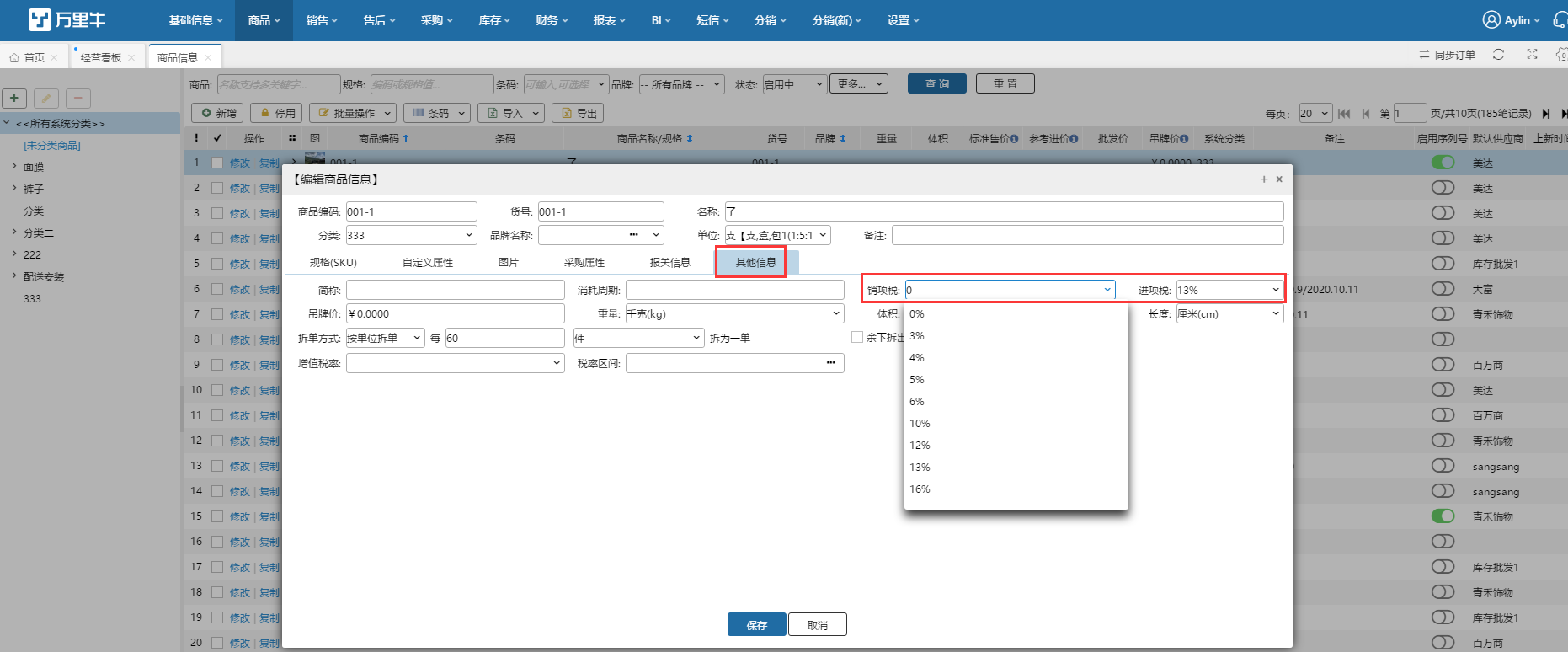Image resolution: width=1568 pixels, height=652 pixels.
Task: Open the 财务 top menu
Action: pos(552,20)
